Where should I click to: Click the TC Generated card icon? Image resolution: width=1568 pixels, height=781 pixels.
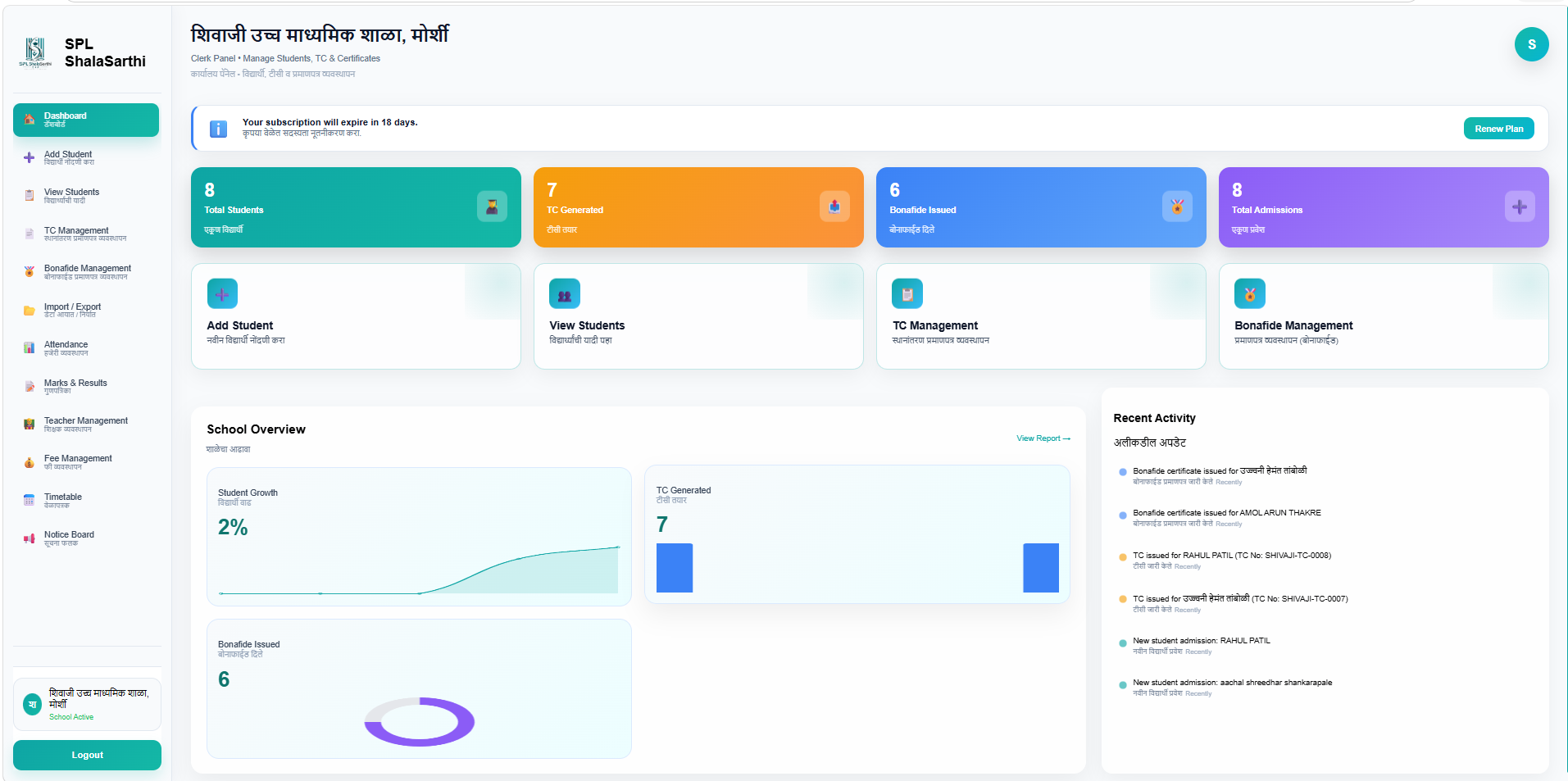(x=834, y=207)
